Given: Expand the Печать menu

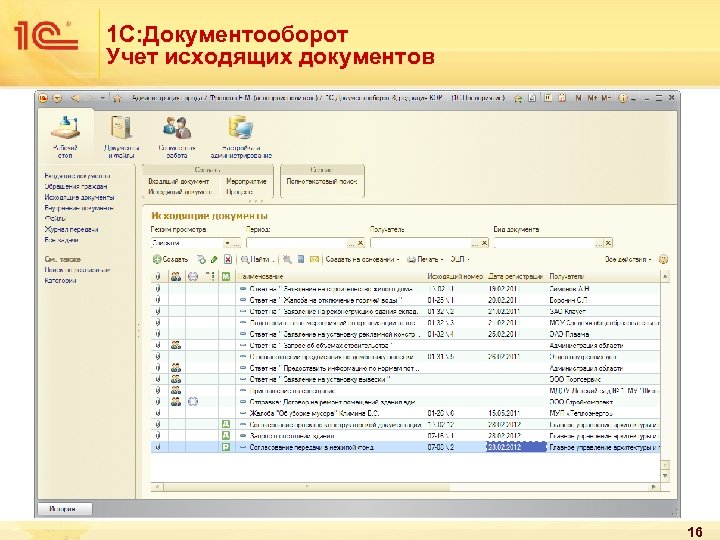Looking at the screenshot, I should tap(425, 259).
